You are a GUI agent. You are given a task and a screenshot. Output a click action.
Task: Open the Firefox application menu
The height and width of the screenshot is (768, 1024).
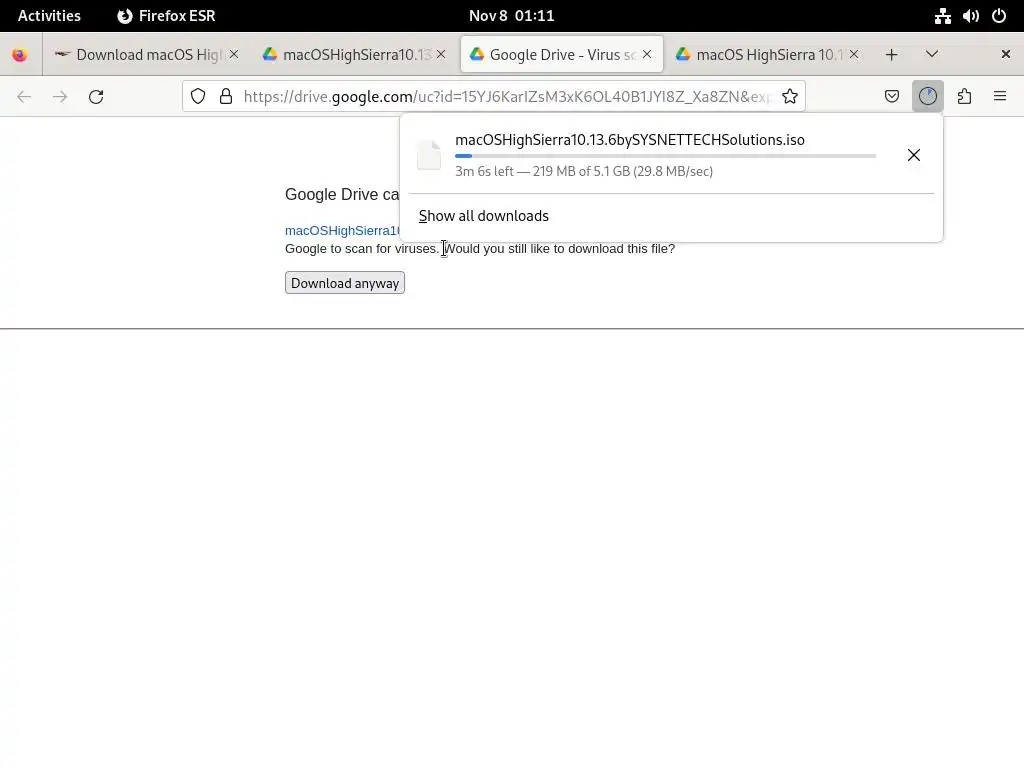point(1000,97)
